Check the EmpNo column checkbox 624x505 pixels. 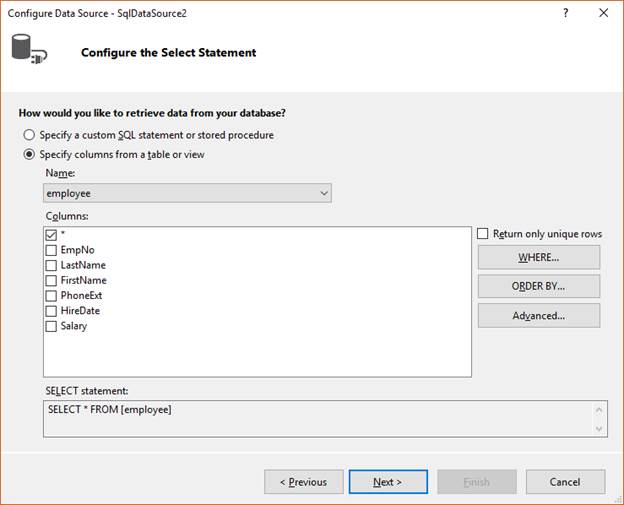tap(51, 250)
